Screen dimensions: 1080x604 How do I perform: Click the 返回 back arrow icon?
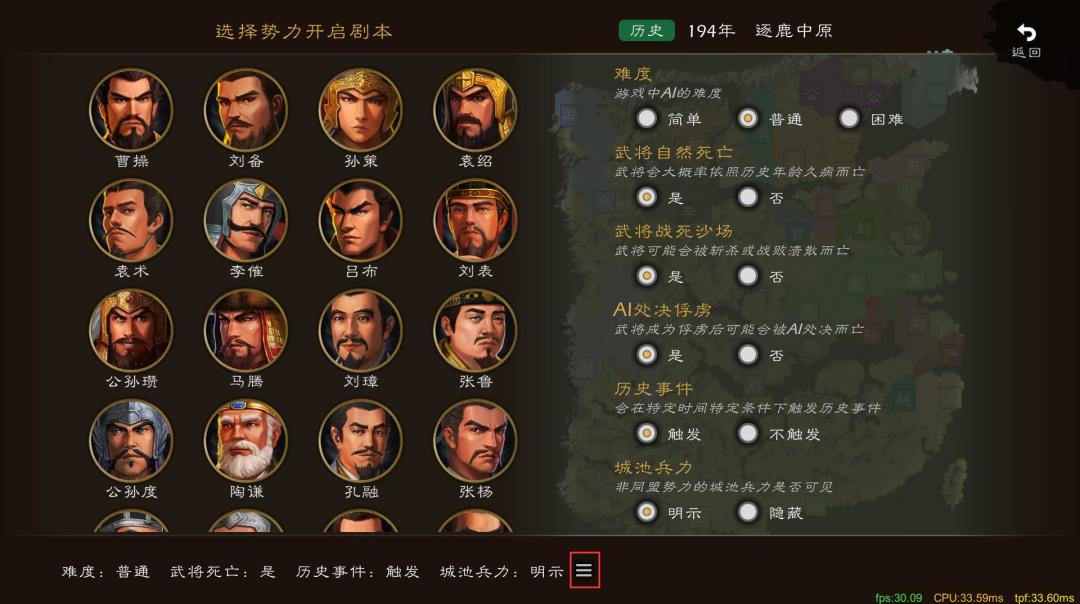pyautogui.click(x=1026, y=32)
